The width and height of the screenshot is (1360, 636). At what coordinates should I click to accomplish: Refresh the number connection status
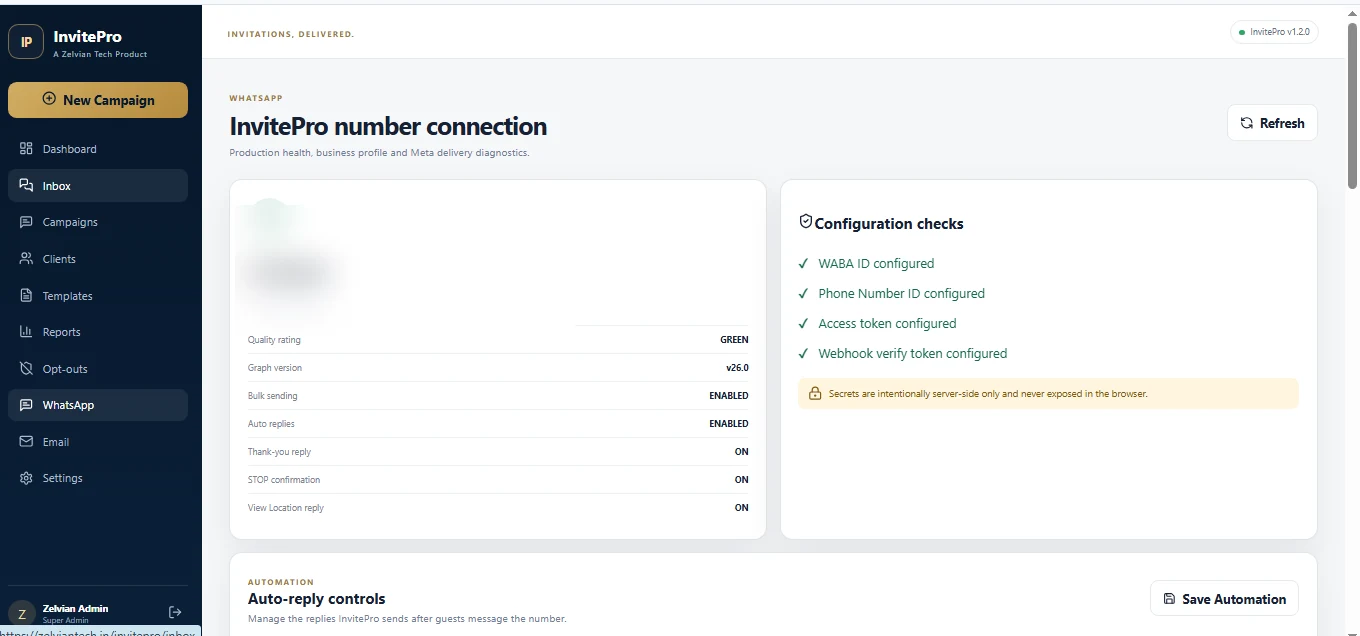click(x=1272, y=123)
